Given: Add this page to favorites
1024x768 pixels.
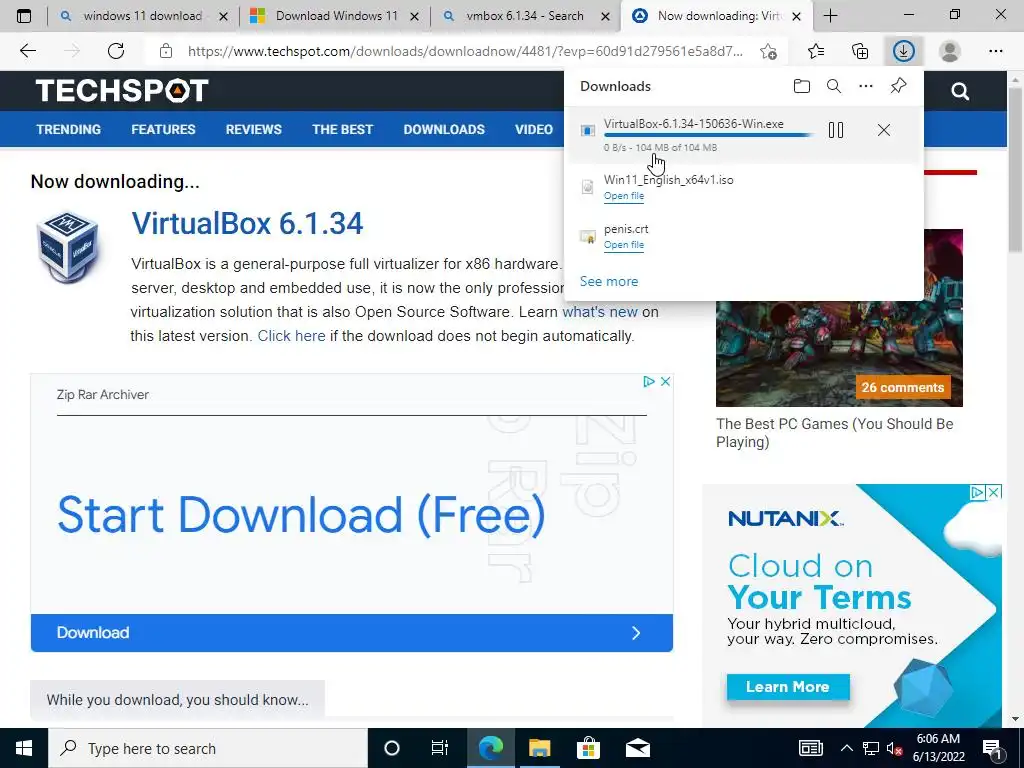Looking at the screenshot, I should (x=769, y=51).
